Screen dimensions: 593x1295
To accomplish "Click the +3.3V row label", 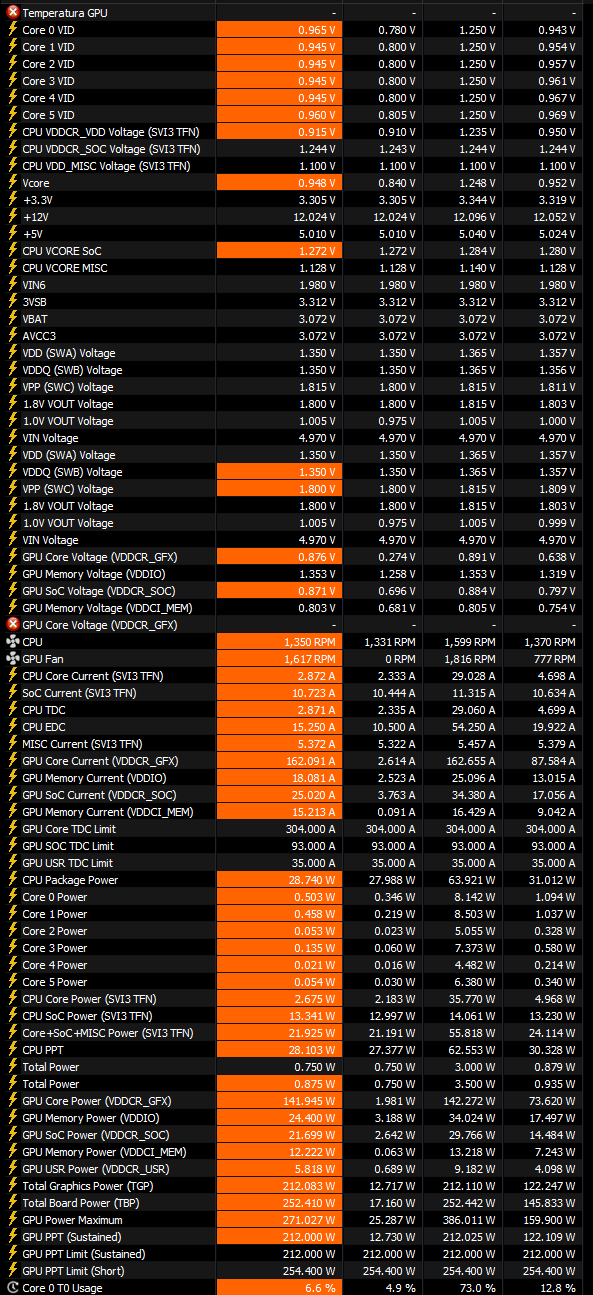I will [x=36, y=200].
